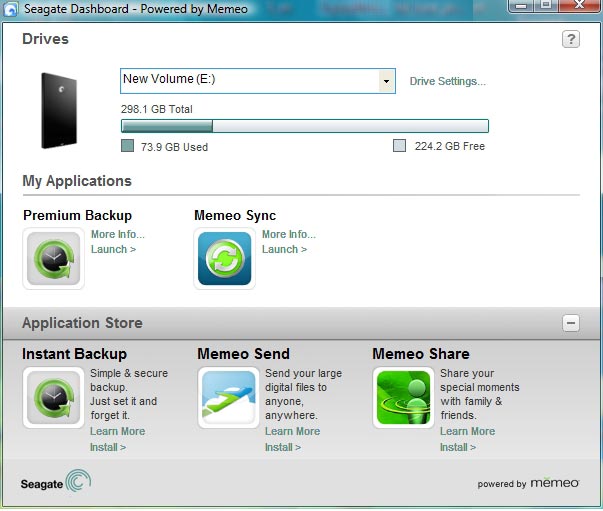
Task: Launch Premium Backup
Action: click(113, 249)
